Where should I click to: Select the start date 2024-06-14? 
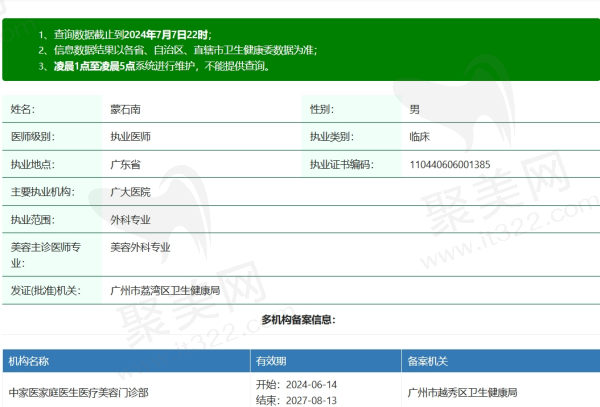[x=311, y=384]
